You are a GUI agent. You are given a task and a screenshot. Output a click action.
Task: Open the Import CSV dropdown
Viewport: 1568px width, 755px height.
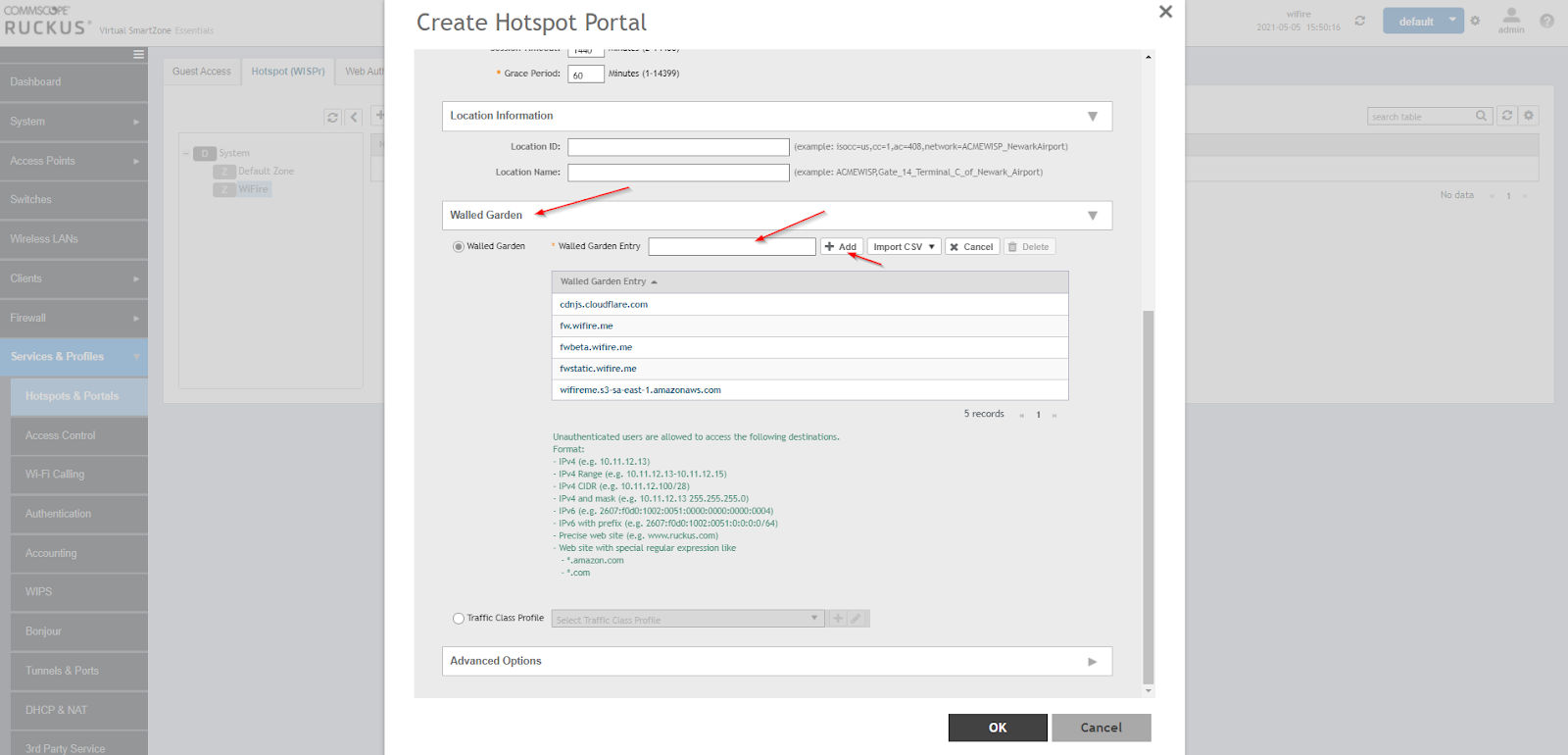[x=904, y=247]
